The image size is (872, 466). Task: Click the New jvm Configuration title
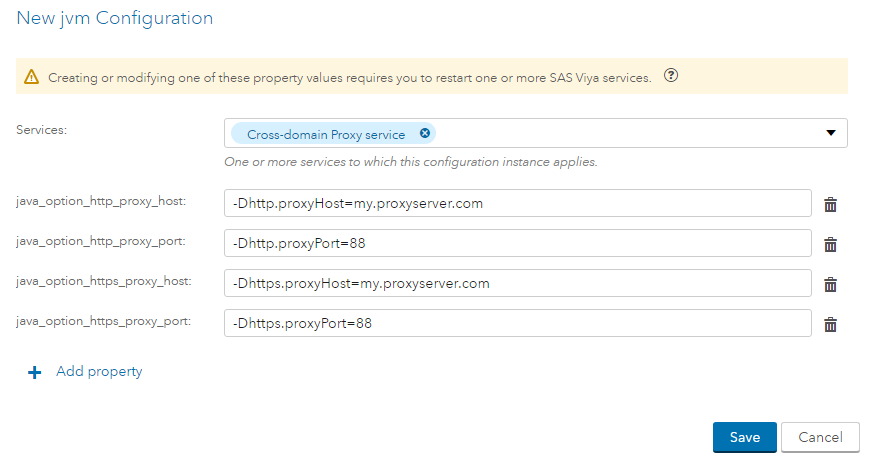tap(114, 18)
